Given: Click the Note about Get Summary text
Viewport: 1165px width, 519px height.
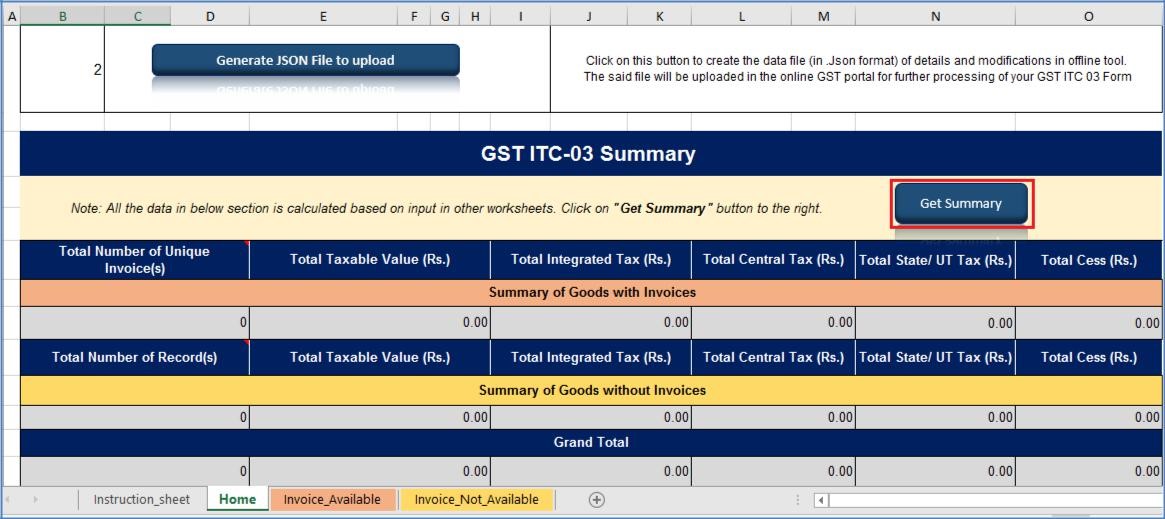Looking at the screenshot, I should tap(447, 209).
